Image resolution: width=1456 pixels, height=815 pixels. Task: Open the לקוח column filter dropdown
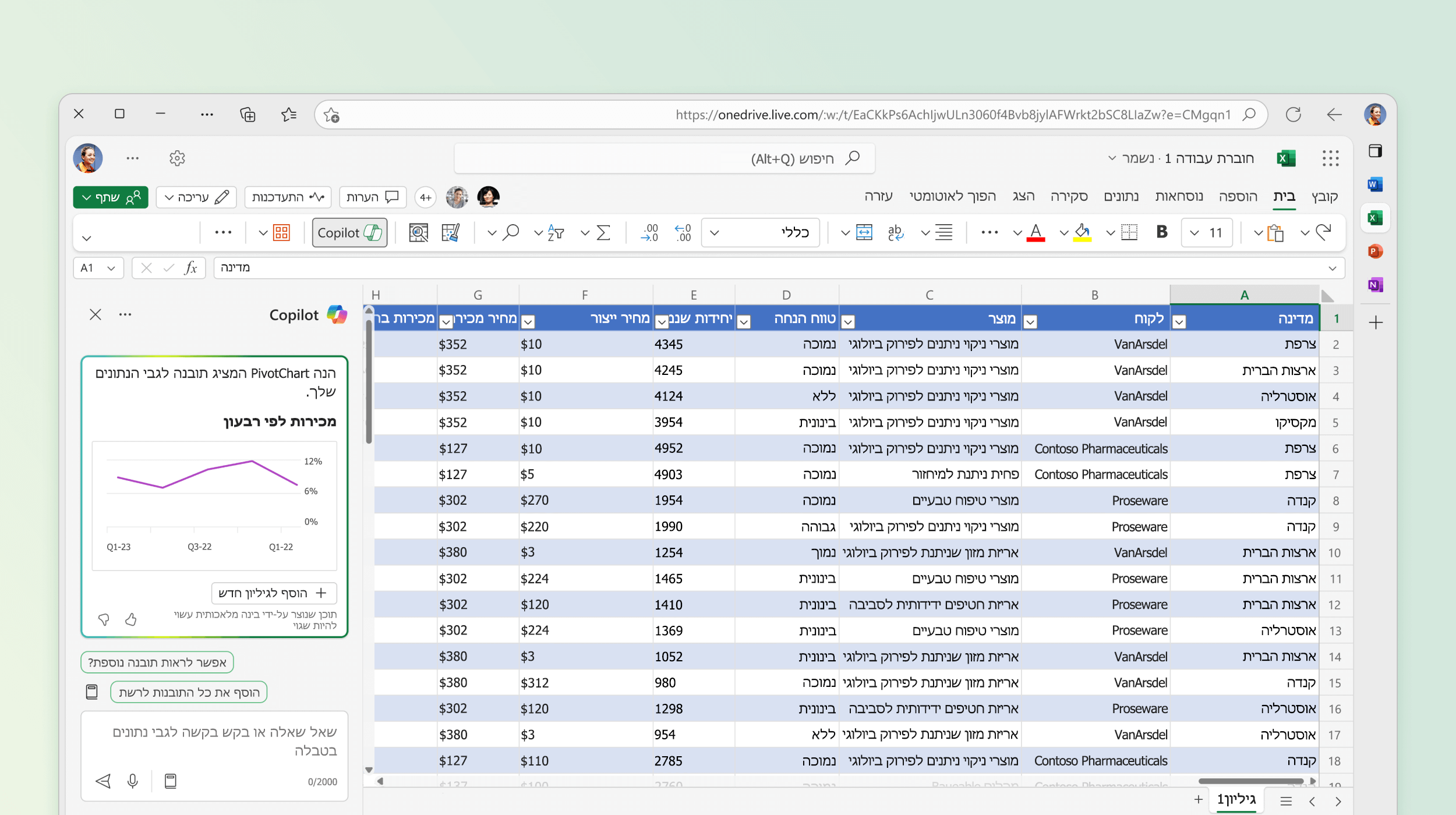1030,321
